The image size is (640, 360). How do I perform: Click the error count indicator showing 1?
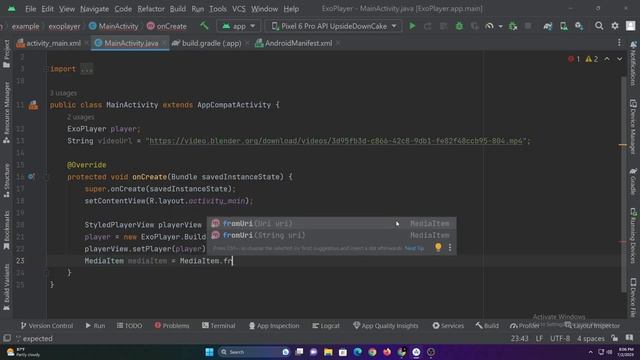tap(574, 59)
